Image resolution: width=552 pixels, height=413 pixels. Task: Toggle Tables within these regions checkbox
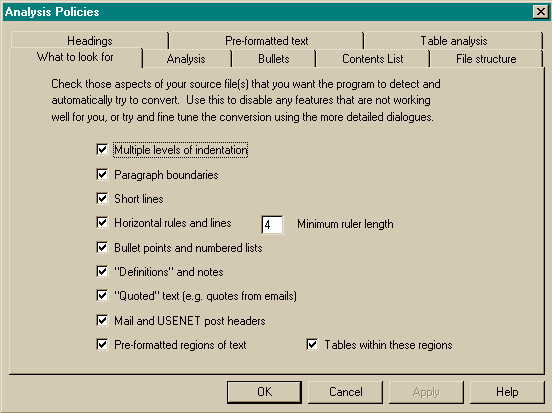(312, 344)
